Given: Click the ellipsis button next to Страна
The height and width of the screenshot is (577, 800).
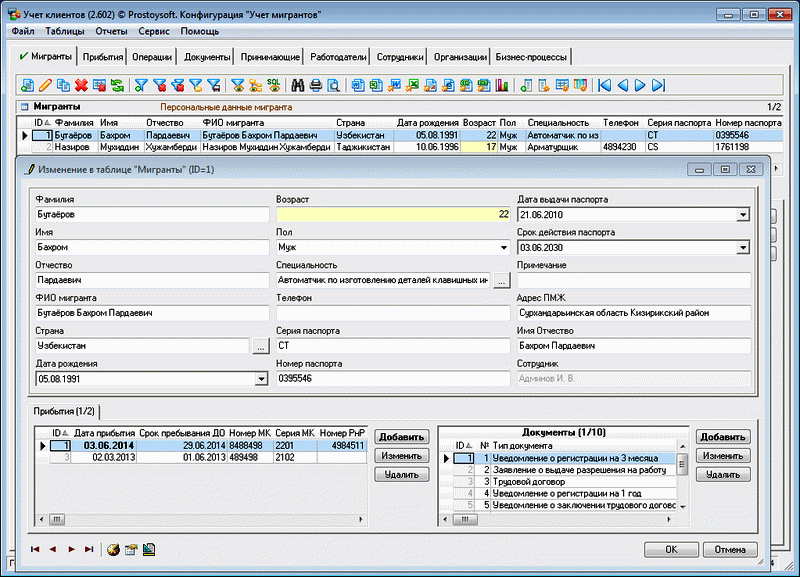Looking at the screenshot, I should click(x=260, y=346).
